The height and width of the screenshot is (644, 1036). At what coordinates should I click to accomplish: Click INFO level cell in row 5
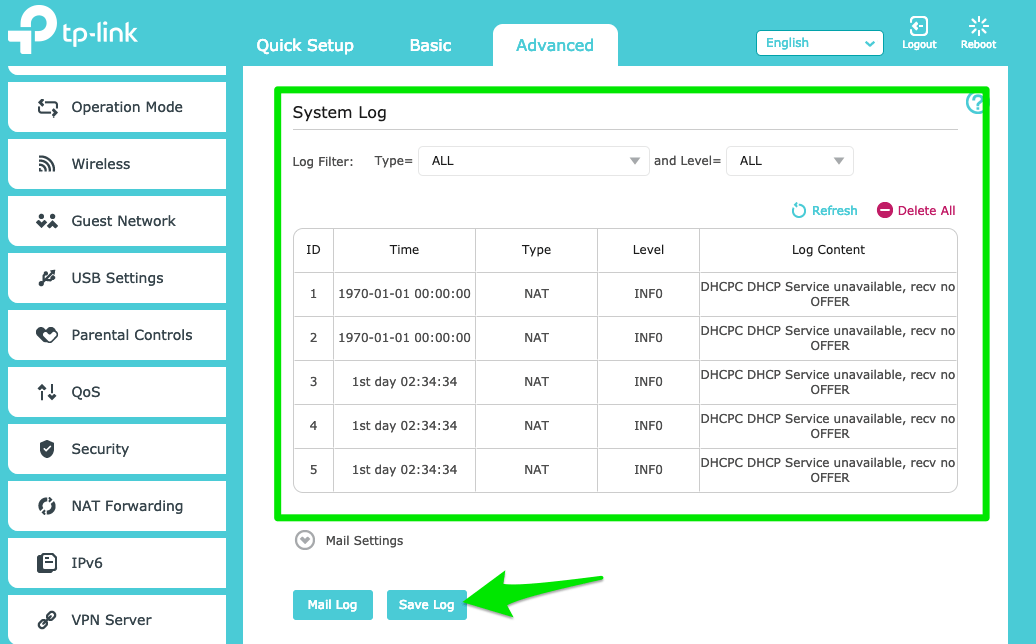(x=648, y=470)
